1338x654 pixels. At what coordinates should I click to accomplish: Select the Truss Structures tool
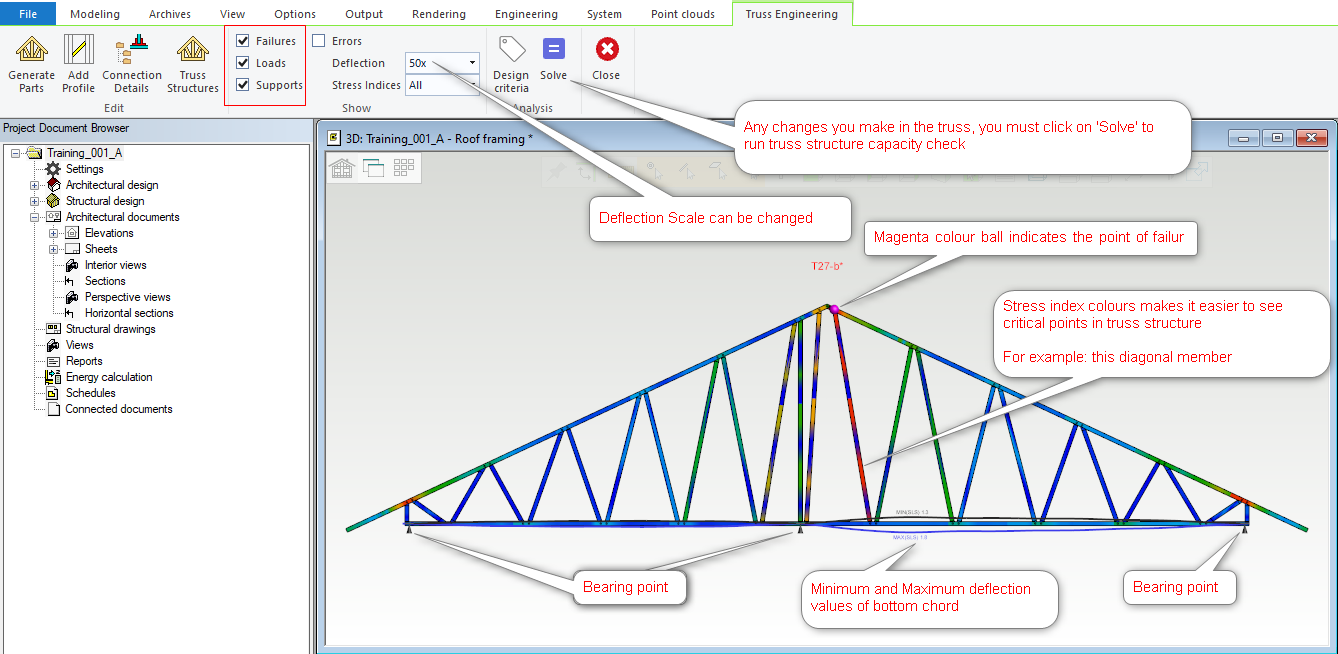click(192, 51)
